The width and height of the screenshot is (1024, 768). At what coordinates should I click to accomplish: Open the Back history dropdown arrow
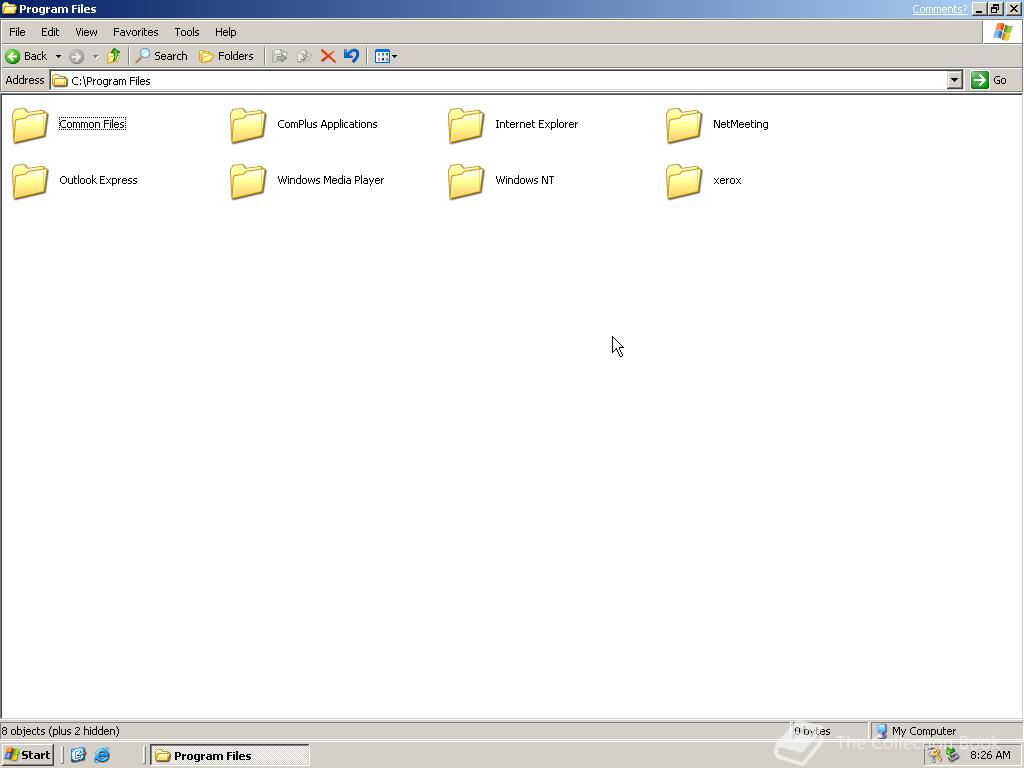(58, 56)
